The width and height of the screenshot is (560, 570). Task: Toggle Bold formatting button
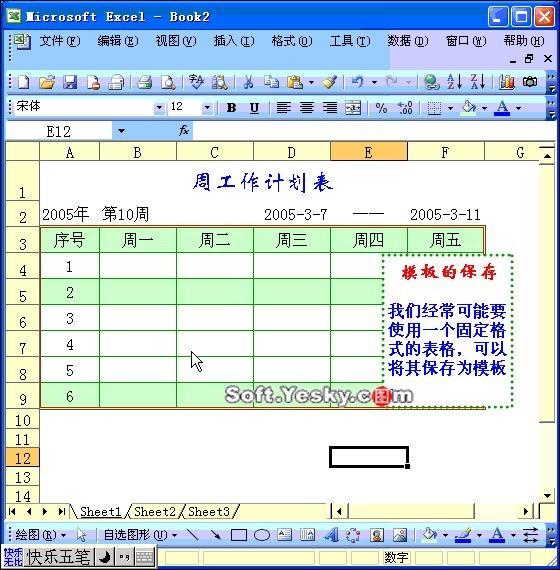(x=231, y=108)
